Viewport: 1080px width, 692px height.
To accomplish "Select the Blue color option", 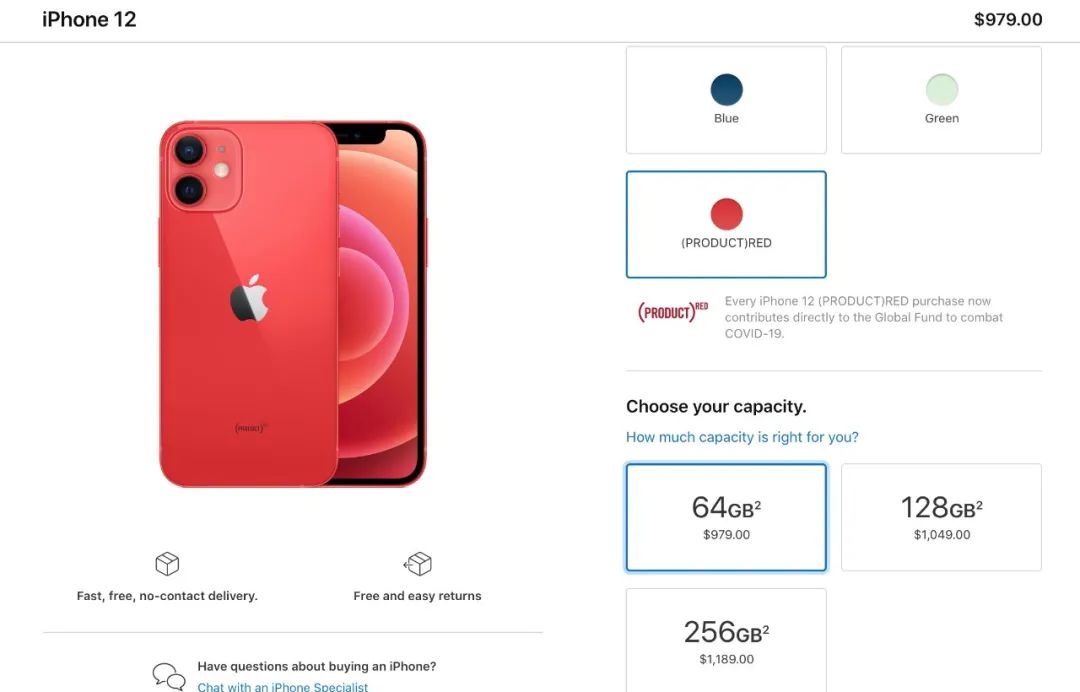I will pyautogui.click(x=726, y=100).
